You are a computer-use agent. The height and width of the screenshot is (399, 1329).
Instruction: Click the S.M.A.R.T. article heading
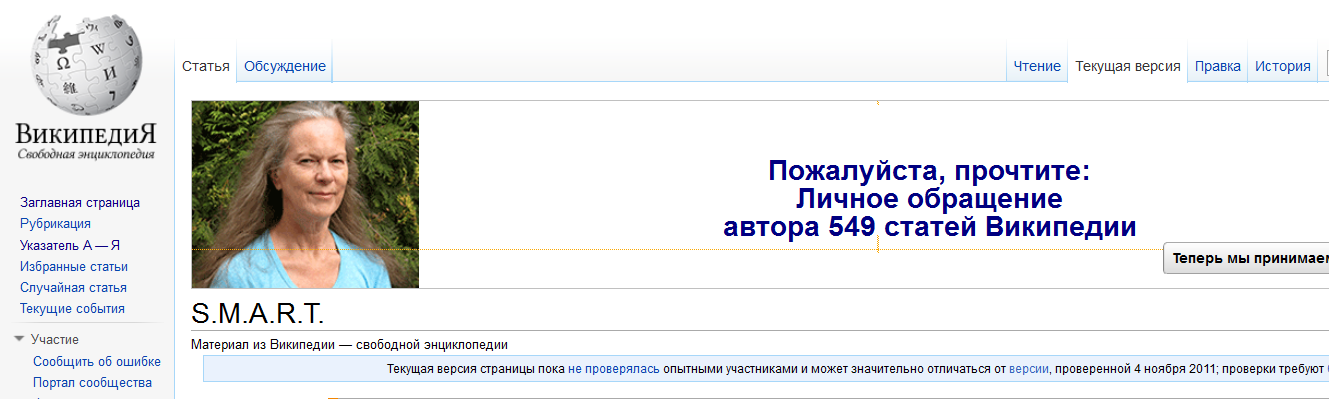(x=258, y=313)
